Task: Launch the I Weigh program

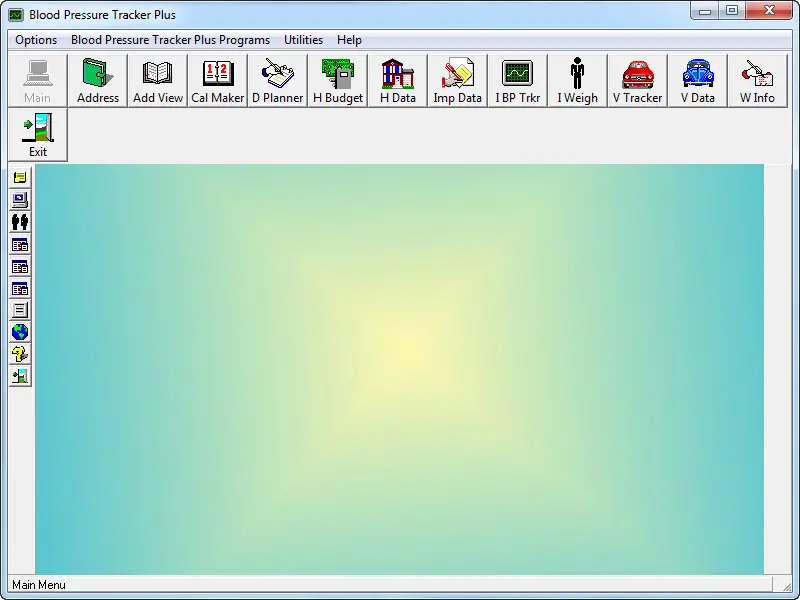Action: pyautogui.click(x=578, y=81)
